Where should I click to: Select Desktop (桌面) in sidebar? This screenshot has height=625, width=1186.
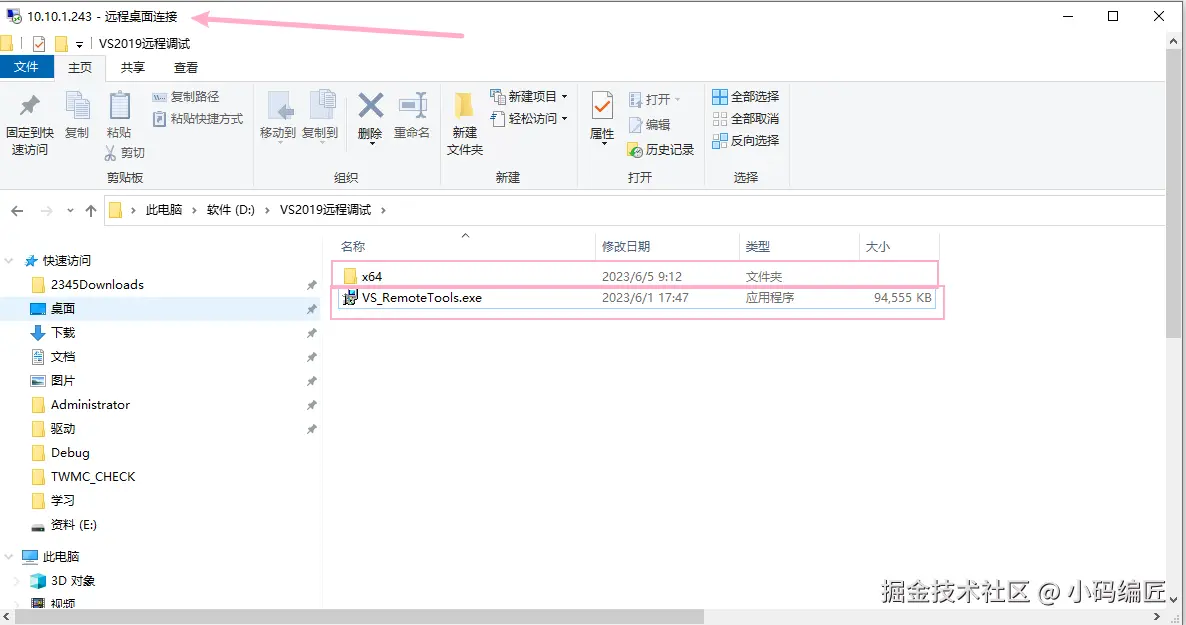[x=63, y=309]
